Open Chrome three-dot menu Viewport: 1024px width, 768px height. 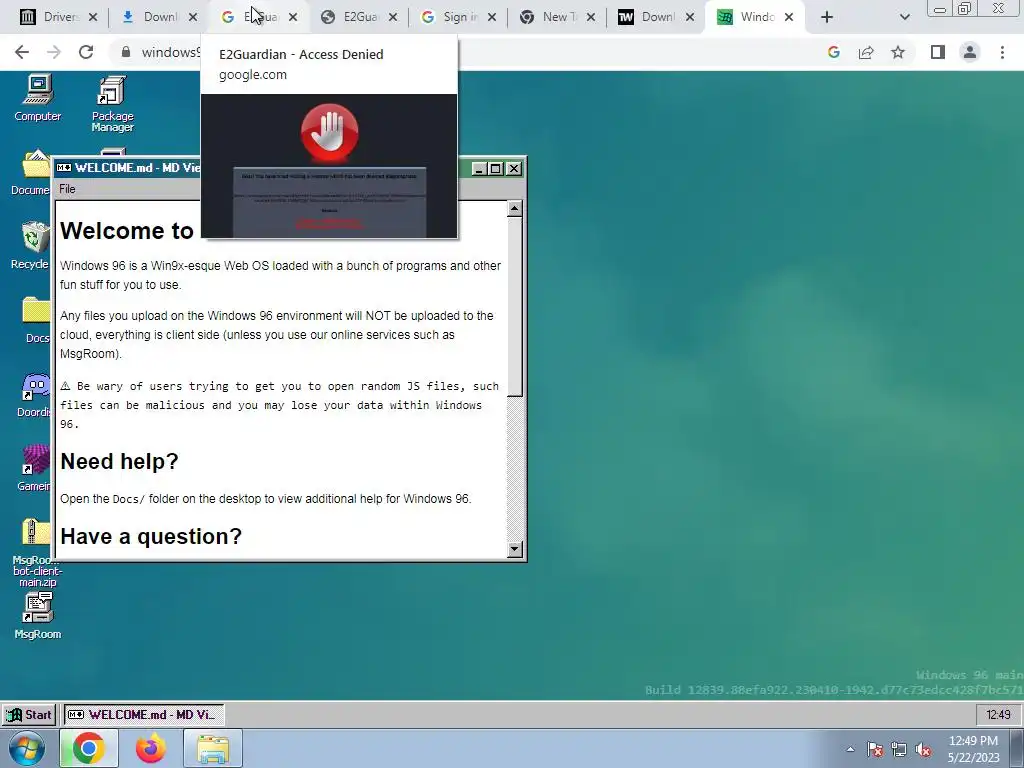pyautogui.click(x=1002, y=52)
